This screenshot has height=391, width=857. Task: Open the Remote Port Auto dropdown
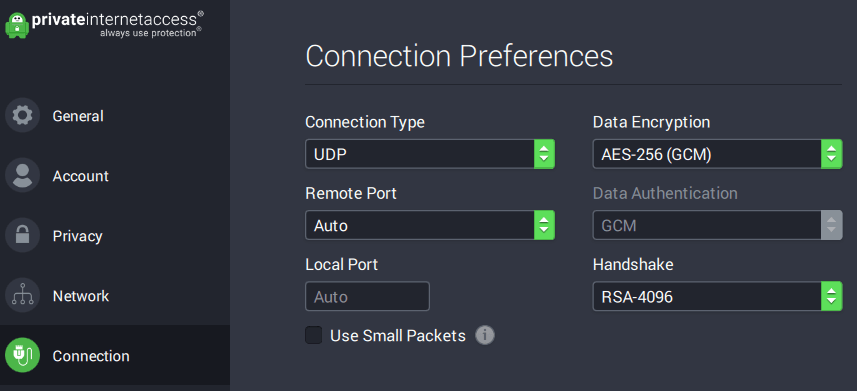pos(430,225)
